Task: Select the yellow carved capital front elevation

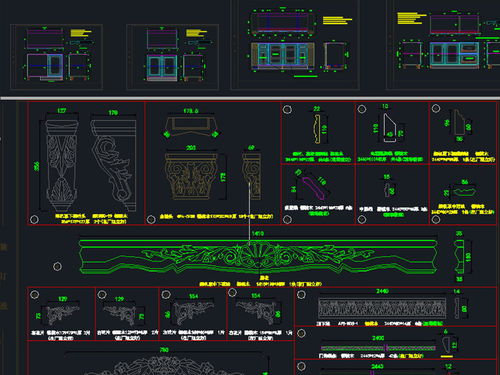Action: point(191,176)
